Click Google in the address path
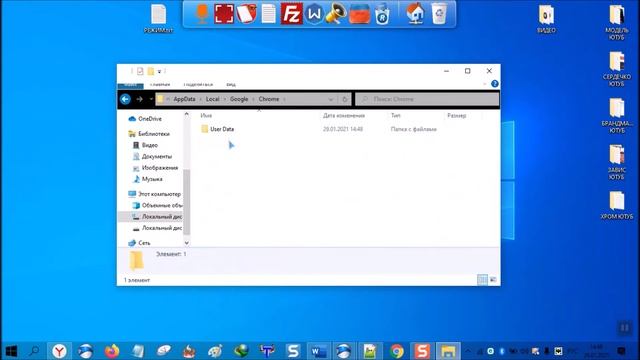 coord(239,99)
